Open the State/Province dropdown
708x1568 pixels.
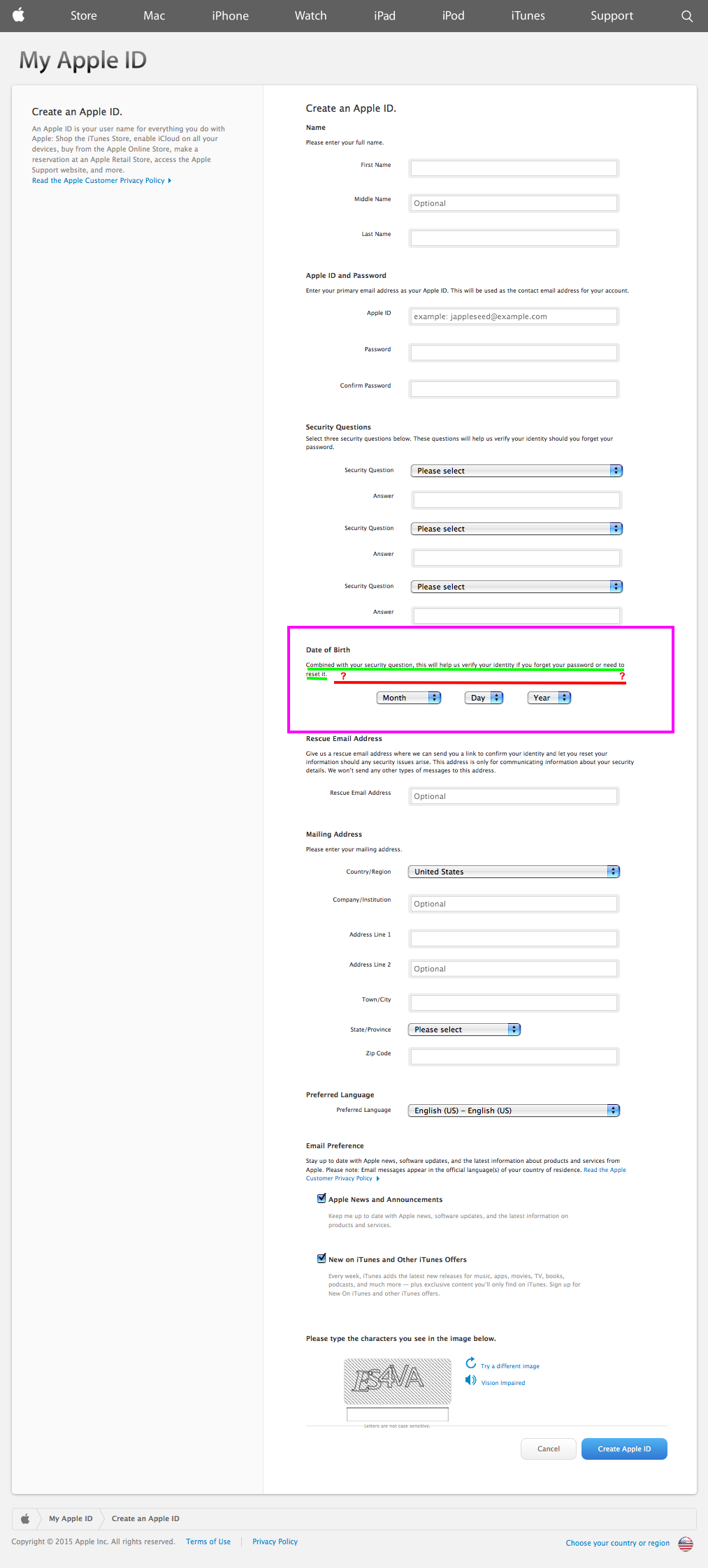[x=464, y=1030]
